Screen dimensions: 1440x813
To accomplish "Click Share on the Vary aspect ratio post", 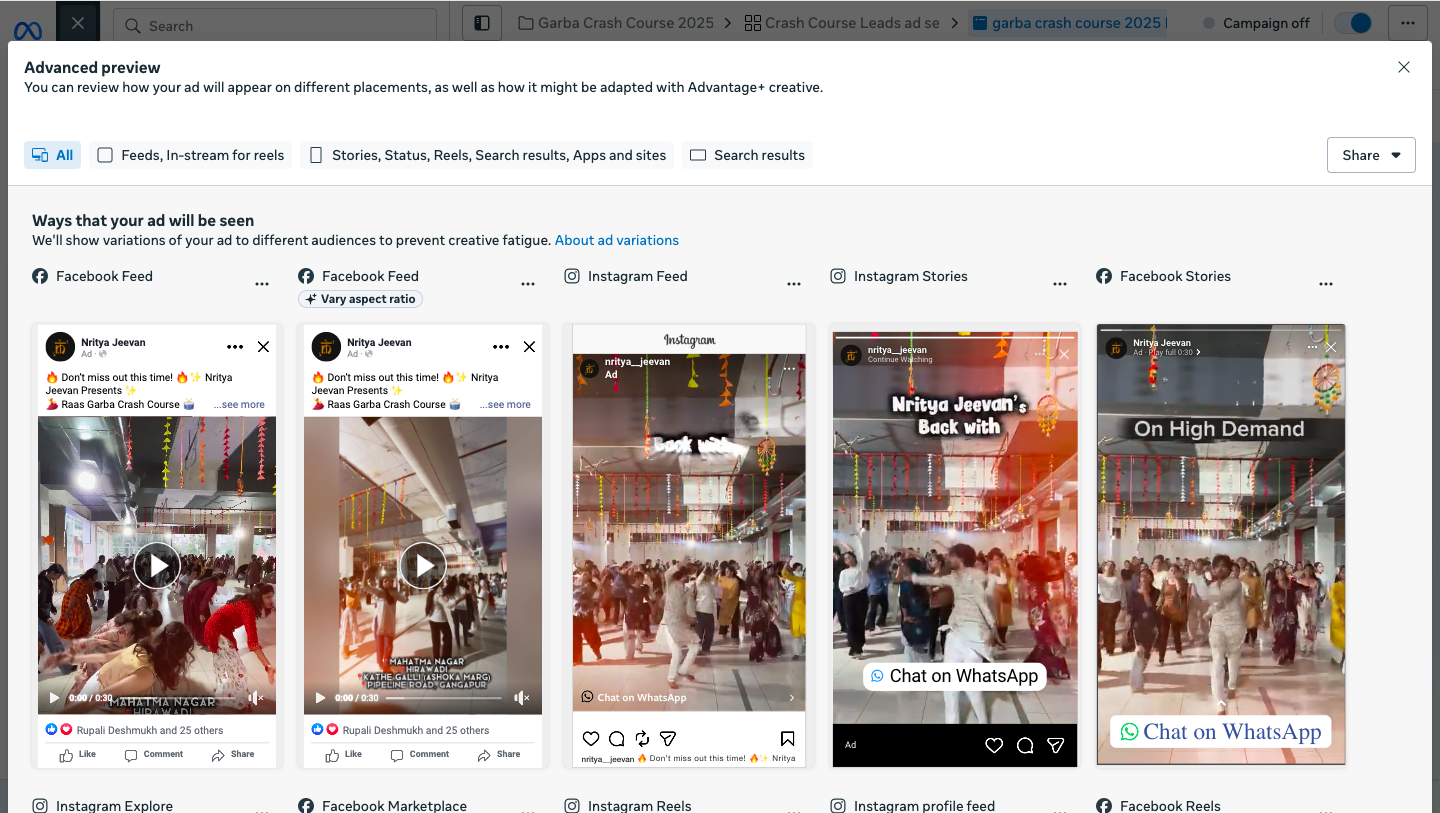I will (499, 755).
